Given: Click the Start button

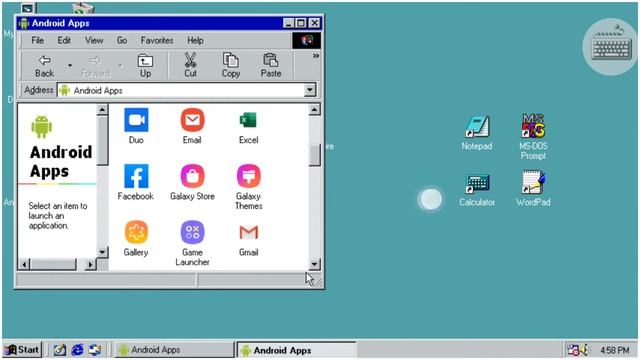Looking at the screenshot, I should pos(22,350).
